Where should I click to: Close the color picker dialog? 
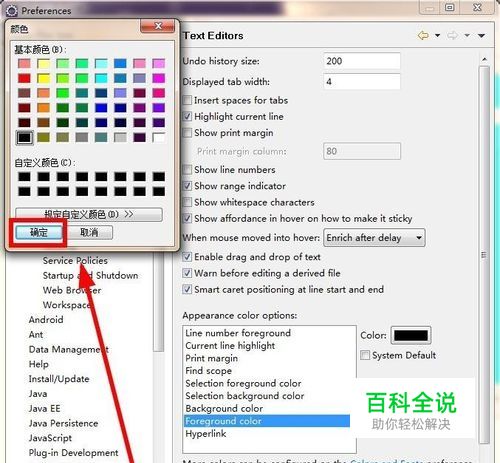point(158,26)
